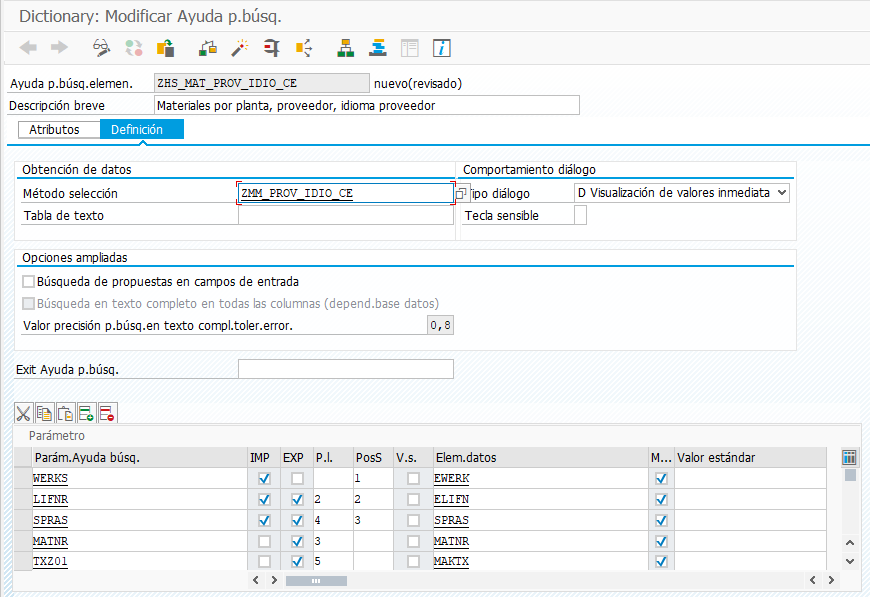Image resolution: width=870 pixels, height=597 pixels.
Task: Click the Where-Used List icon
Action: pos(271,48)
